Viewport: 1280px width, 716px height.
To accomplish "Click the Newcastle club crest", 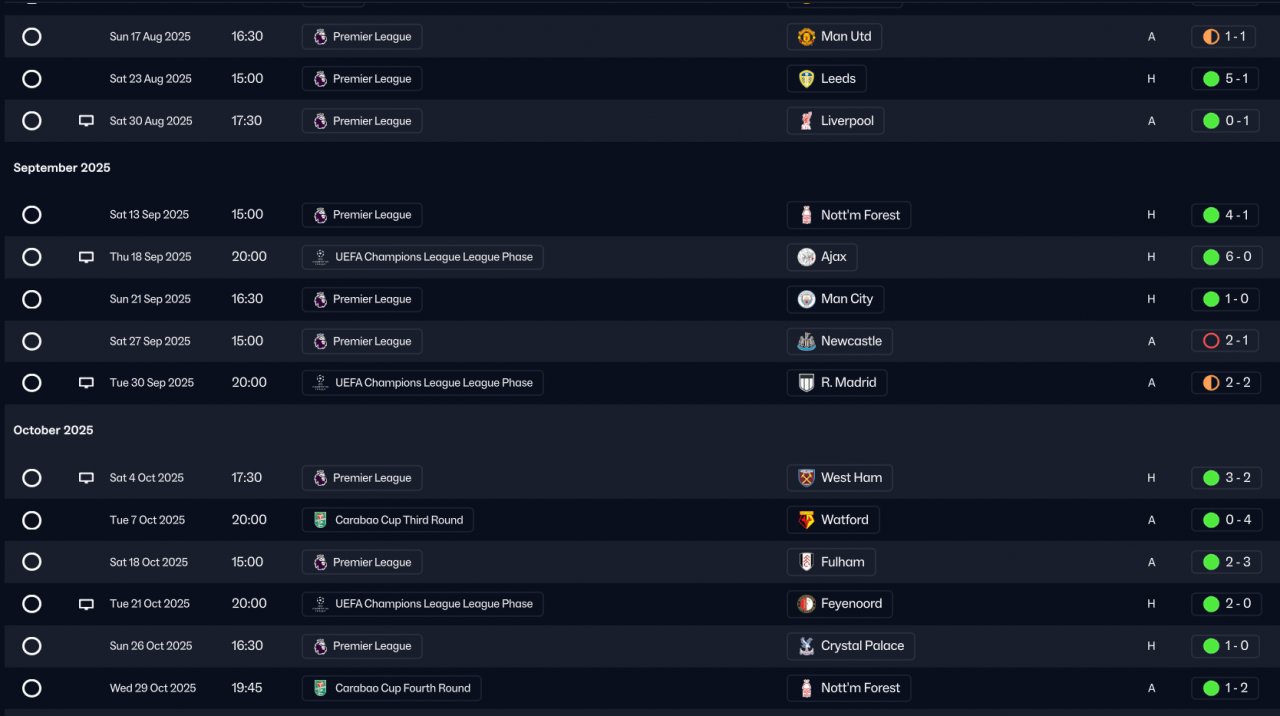I will [x=806, y=341].
